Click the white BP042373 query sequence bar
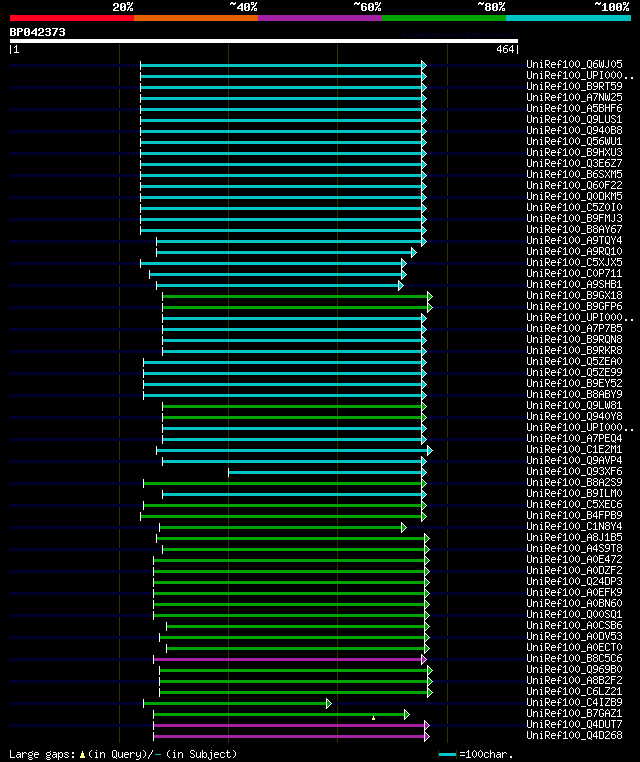The height and width of the screenshot is (762, 640). [264, 41]
